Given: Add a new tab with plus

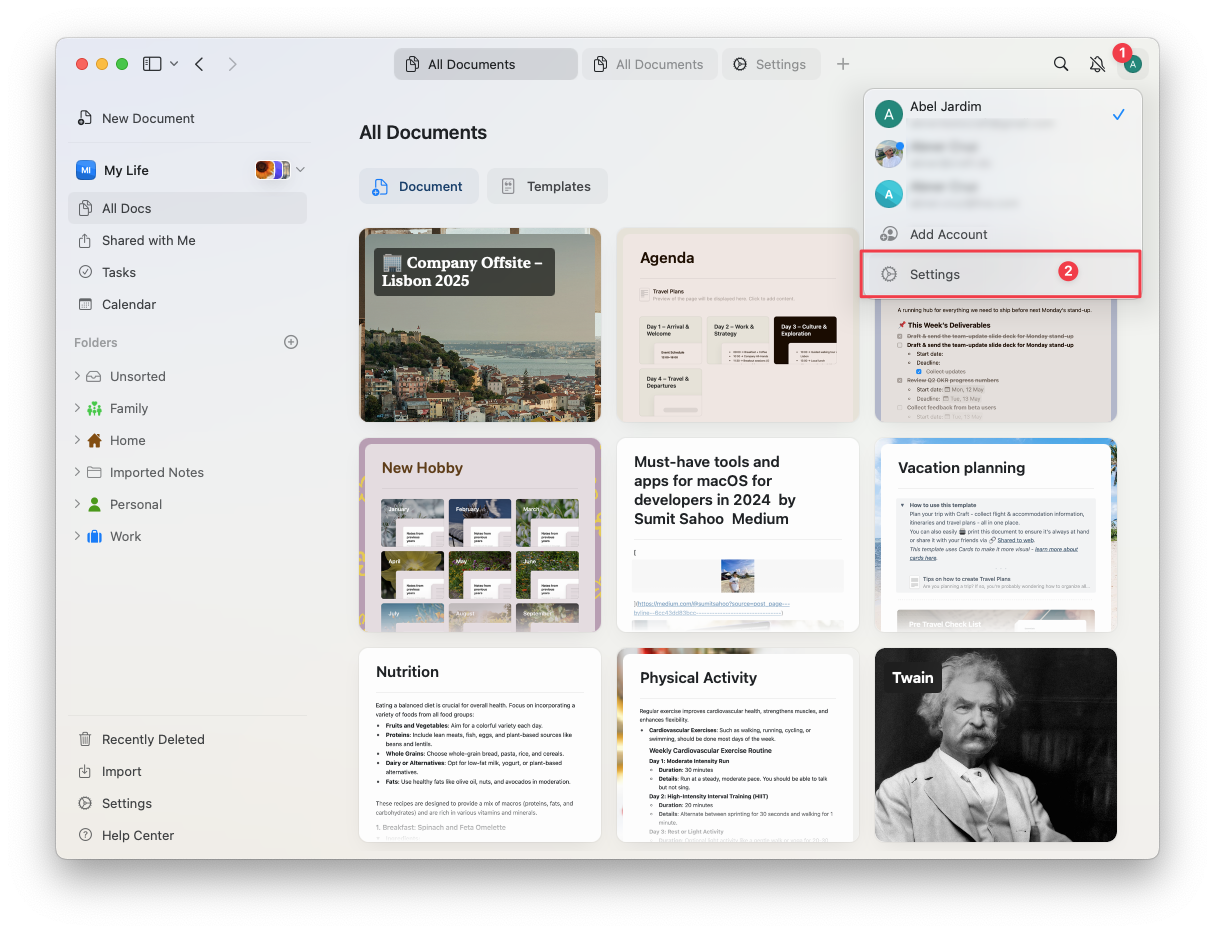Looking at the screenshot, I should click(843, 64).
